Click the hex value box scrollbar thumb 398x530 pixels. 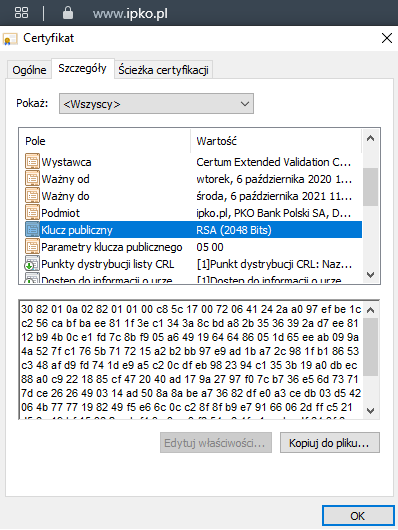click(x=370, y=347)
